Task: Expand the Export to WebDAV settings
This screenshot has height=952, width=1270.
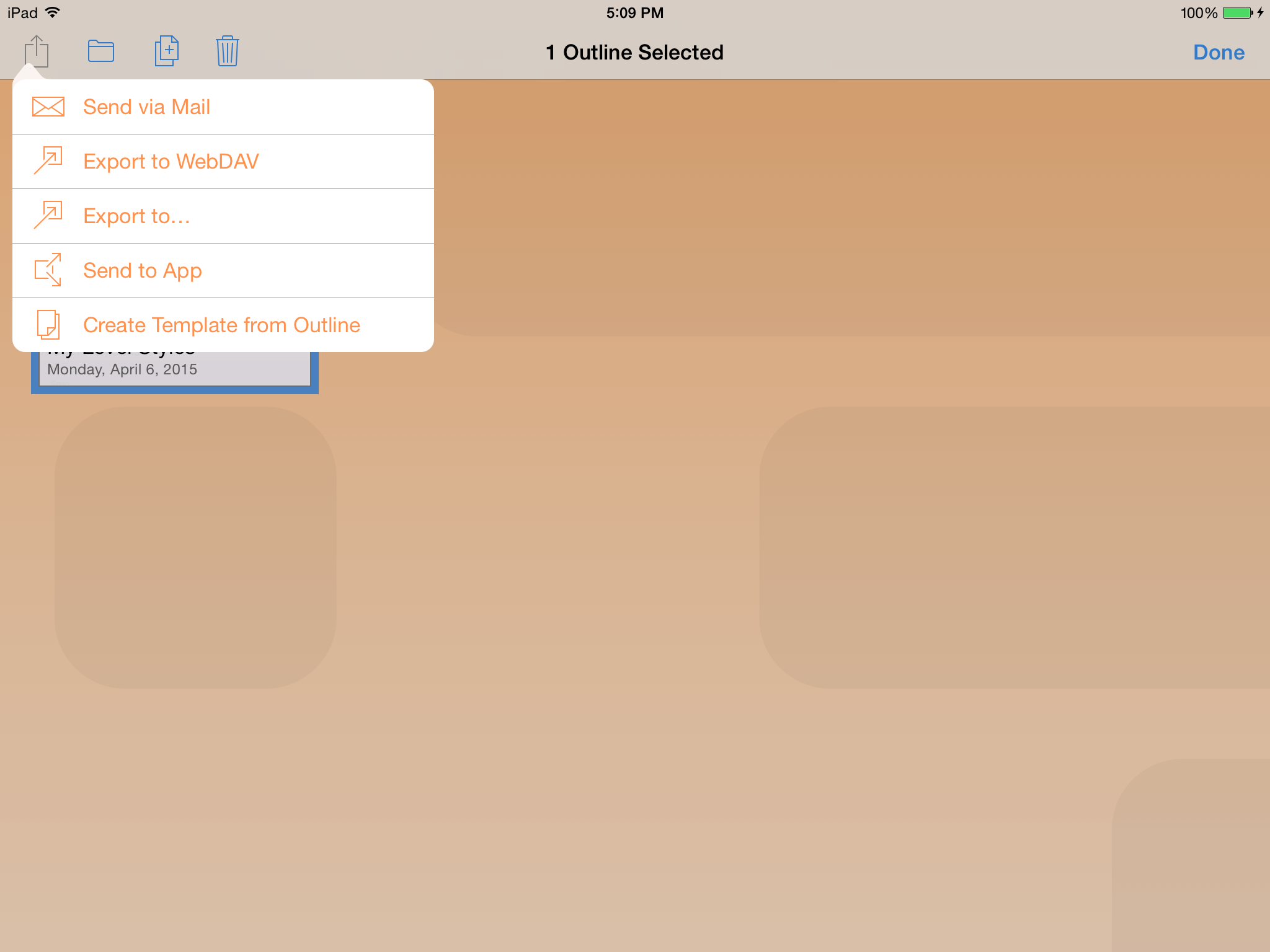Action: click(221, 161)
